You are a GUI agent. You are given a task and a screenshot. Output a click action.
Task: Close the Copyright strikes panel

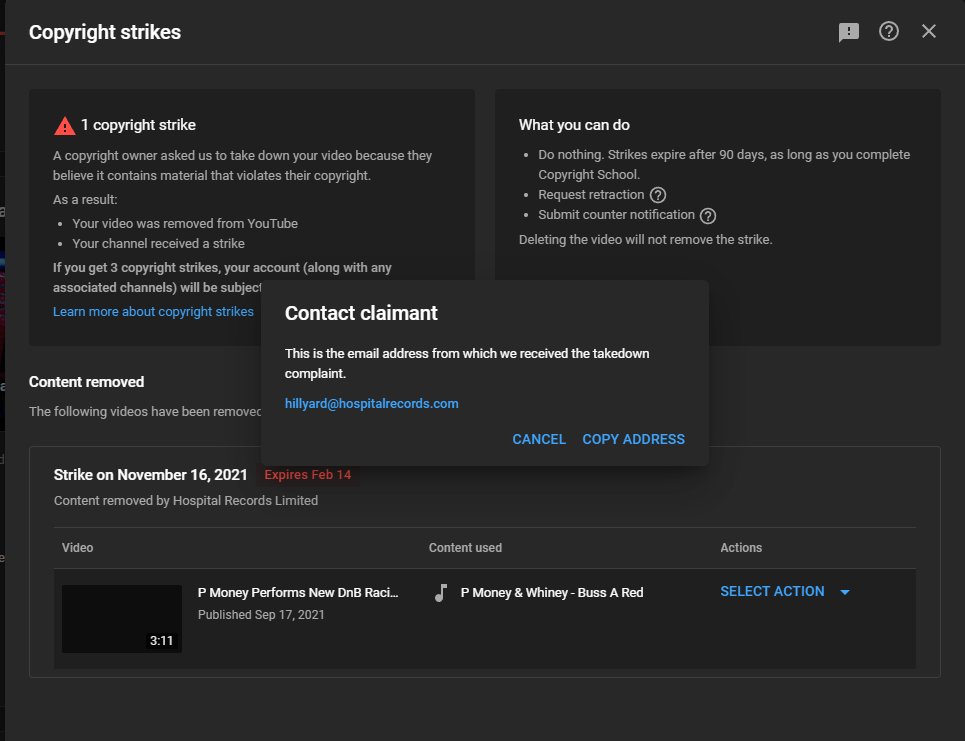click(x=929, y=31)
